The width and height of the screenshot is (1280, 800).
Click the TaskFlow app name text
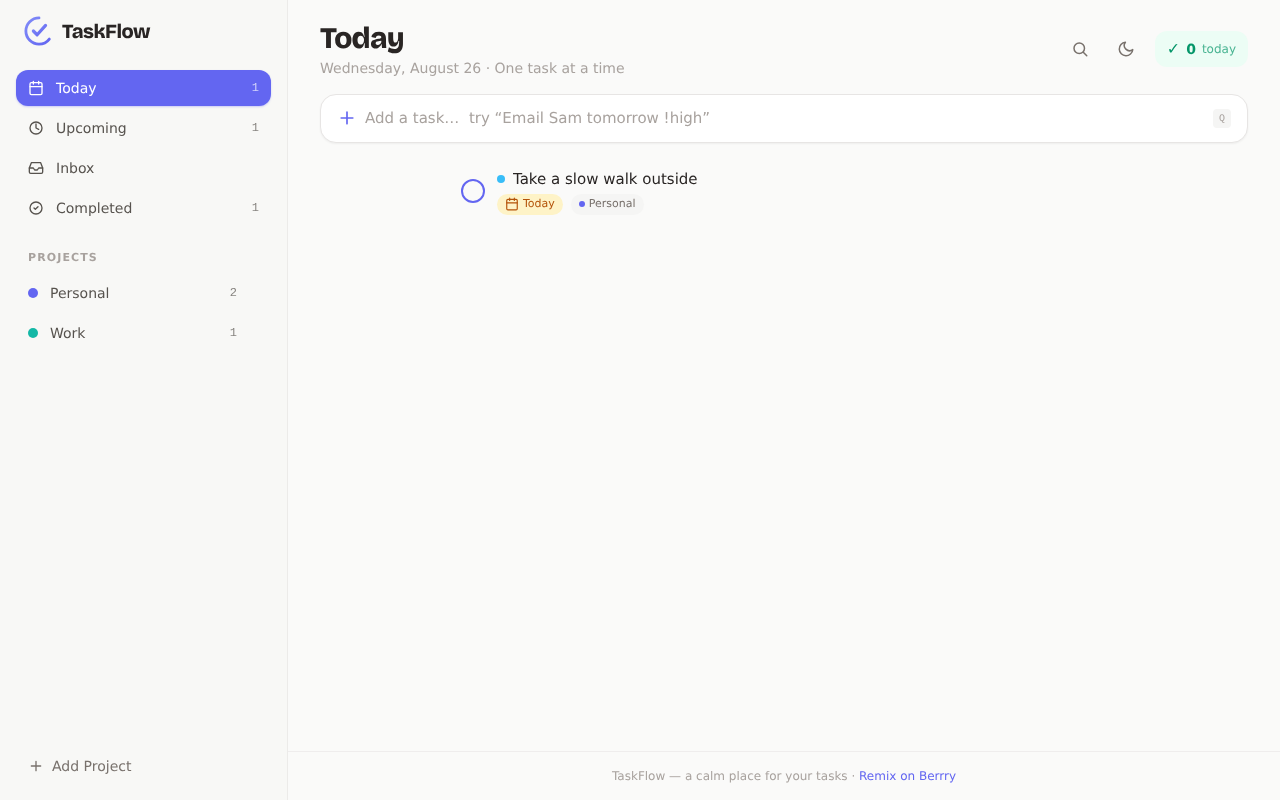pos(106,31)
